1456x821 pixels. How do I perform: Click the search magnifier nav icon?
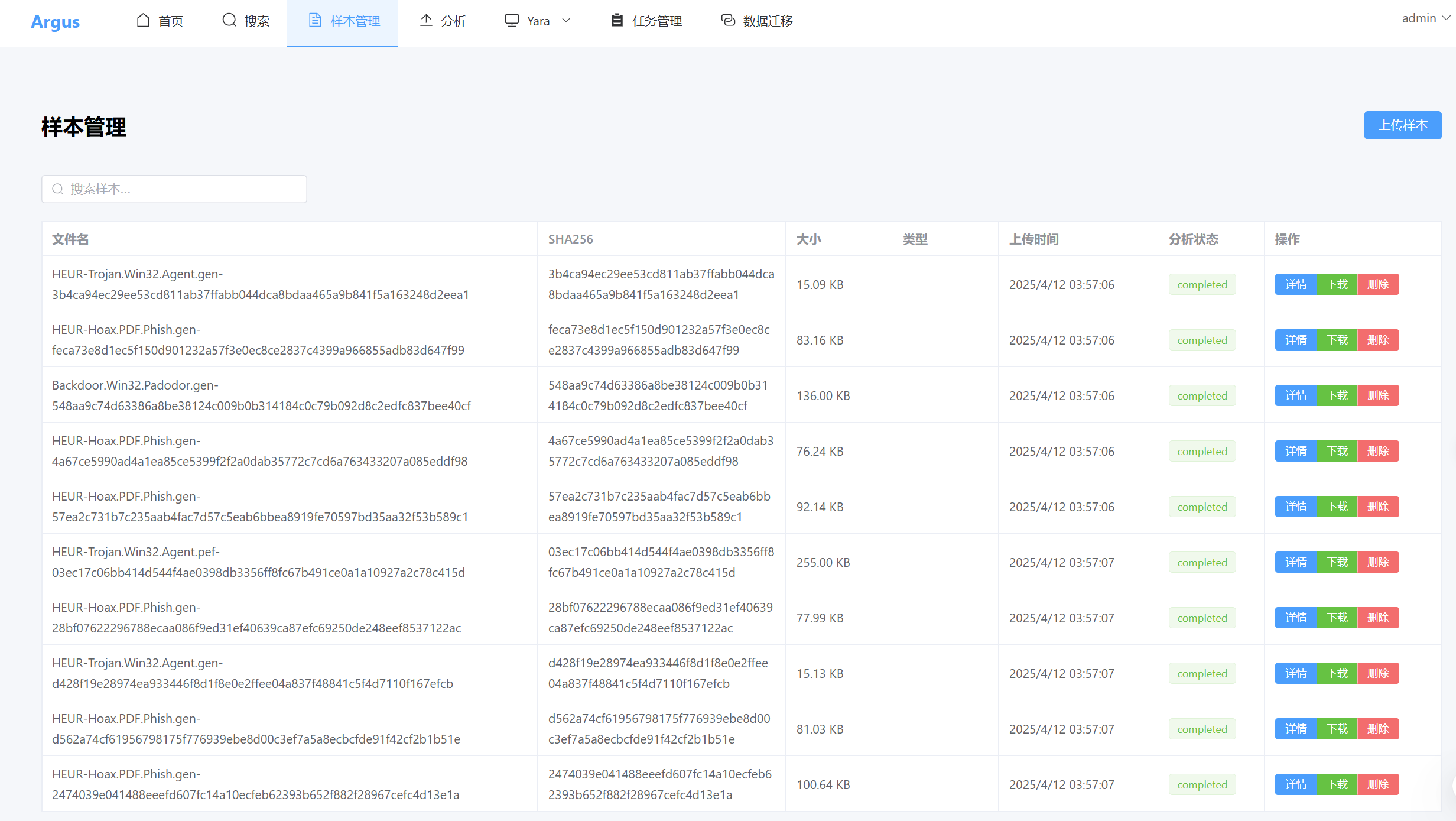coord(229,21)
